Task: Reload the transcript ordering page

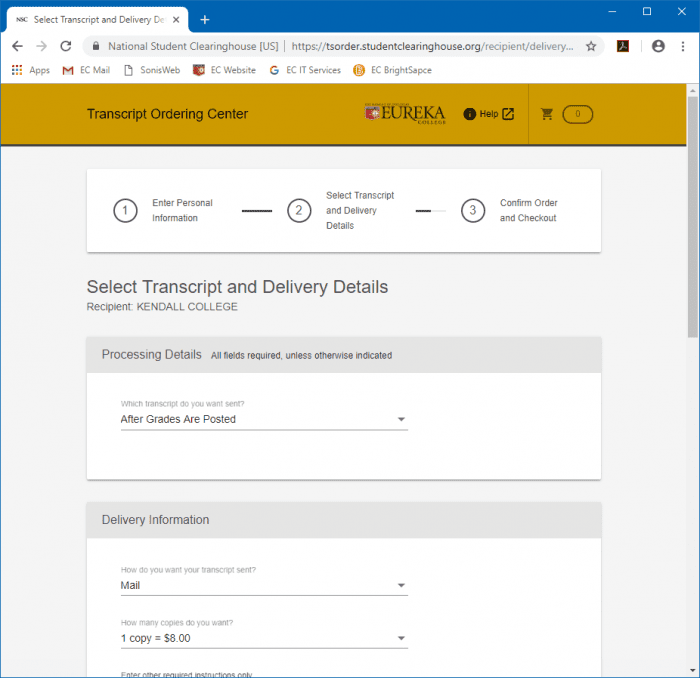Action: pyautogui.click(x=66, y=46)
